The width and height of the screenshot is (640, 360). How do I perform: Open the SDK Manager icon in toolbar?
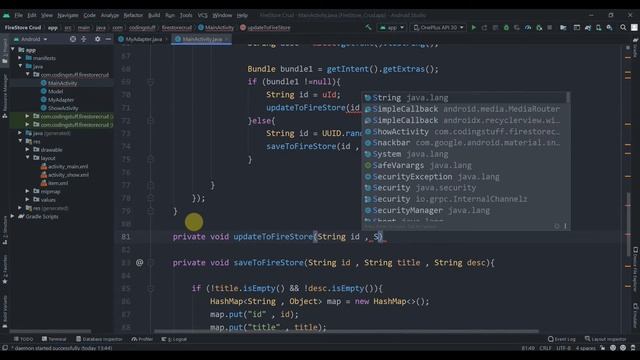(x=609, y=27)
